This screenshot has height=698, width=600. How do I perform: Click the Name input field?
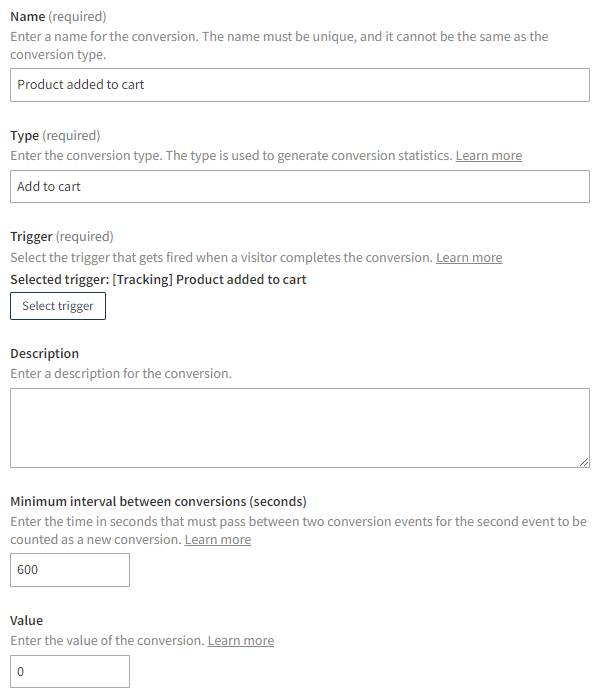click(300, 85)
